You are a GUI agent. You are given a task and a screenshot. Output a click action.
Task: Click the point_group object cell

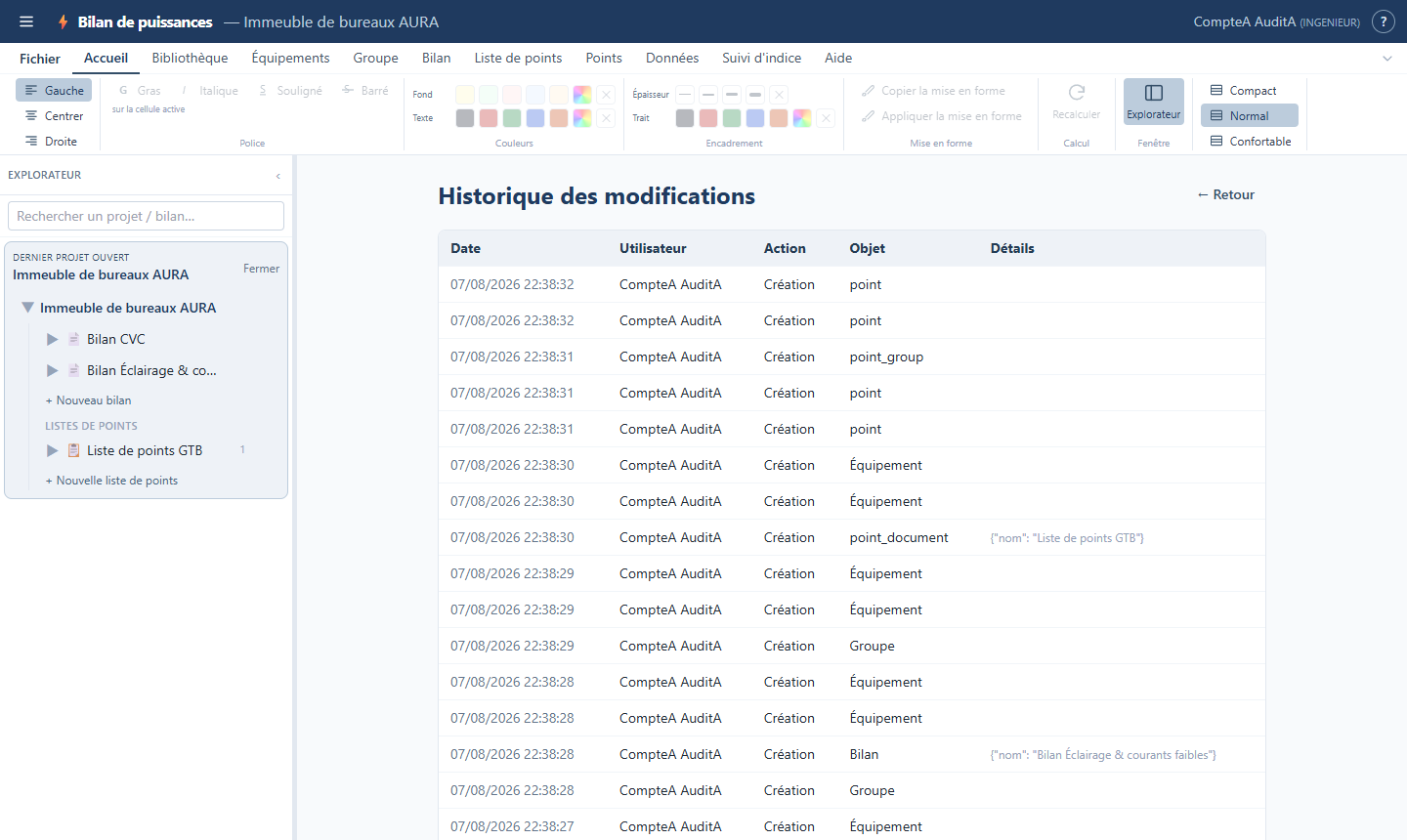[886, 357]
